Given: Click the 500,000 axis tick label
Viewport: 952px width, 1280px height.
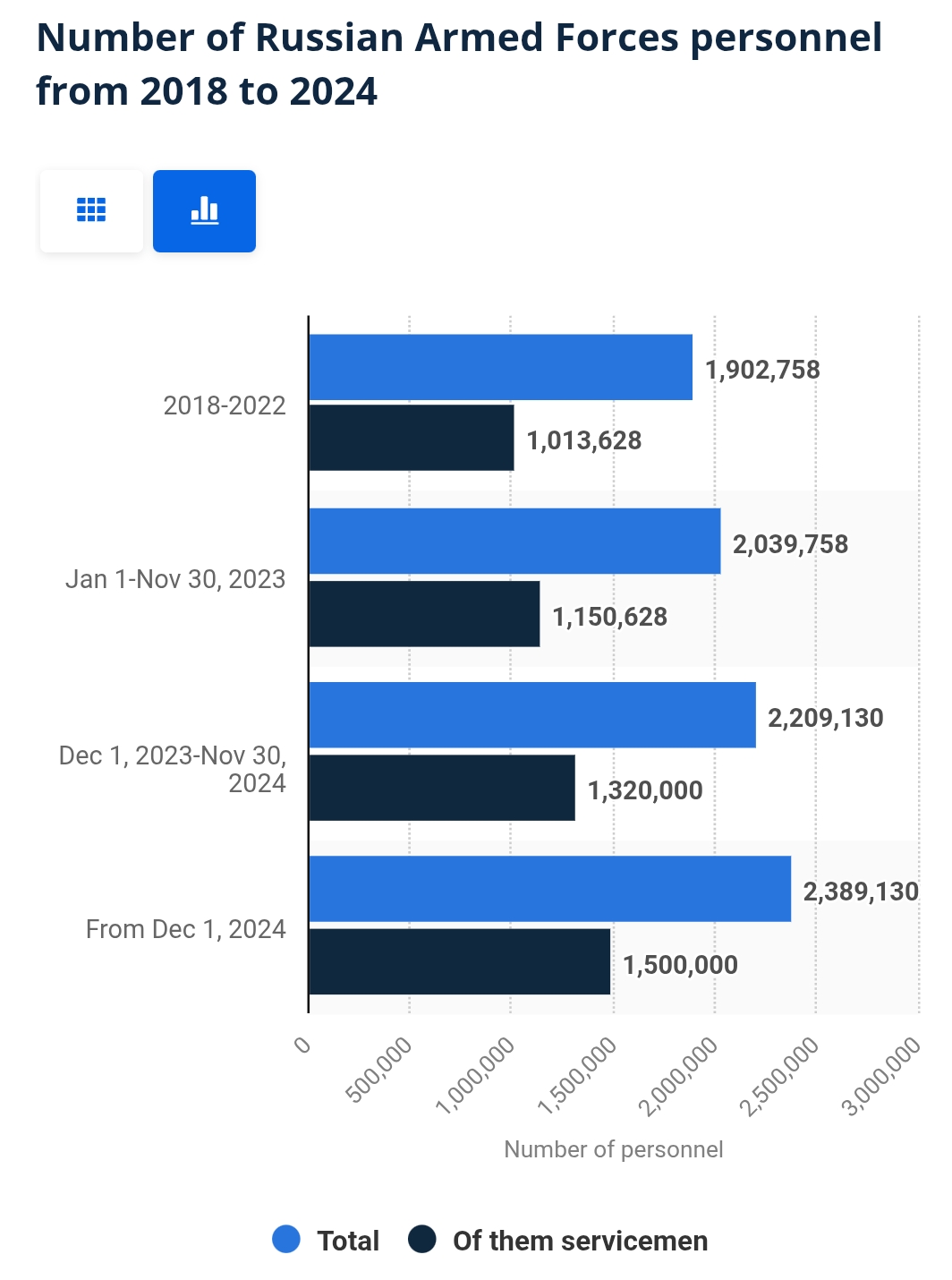Looking at the screenshot, I should [x=379, y=1070].
